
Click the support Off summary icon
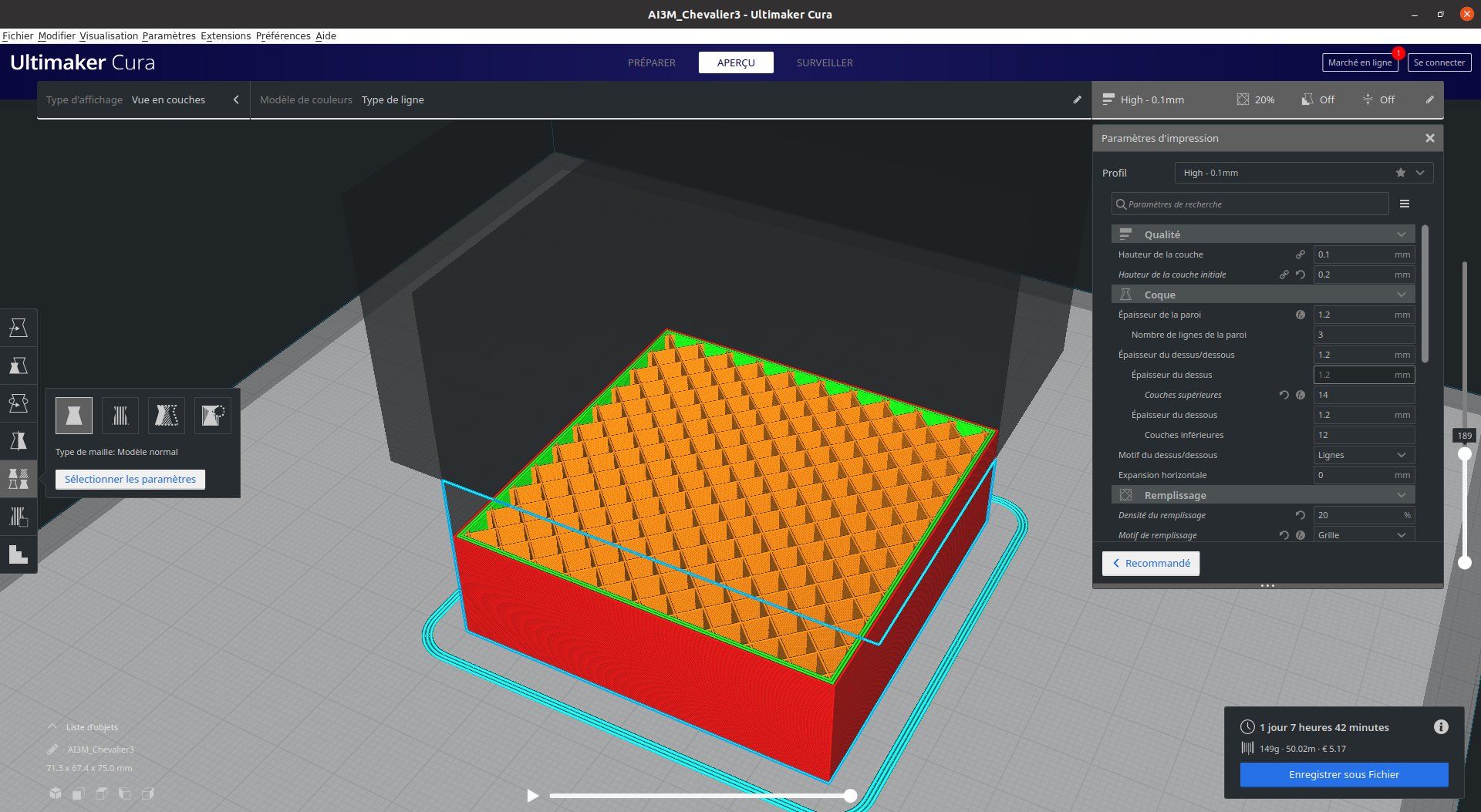(1307, 99)
